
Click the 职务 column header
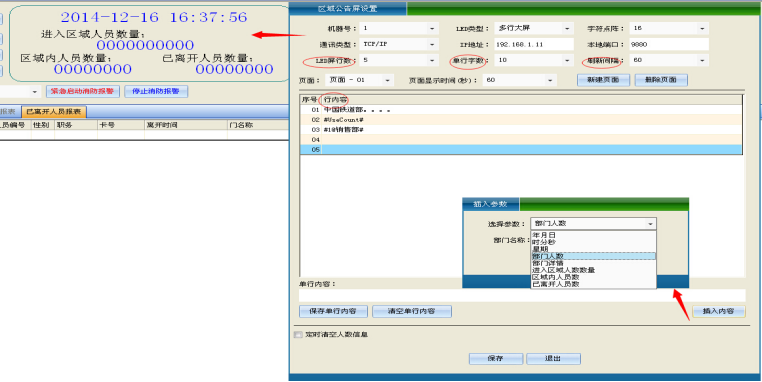tap(76, 125)
